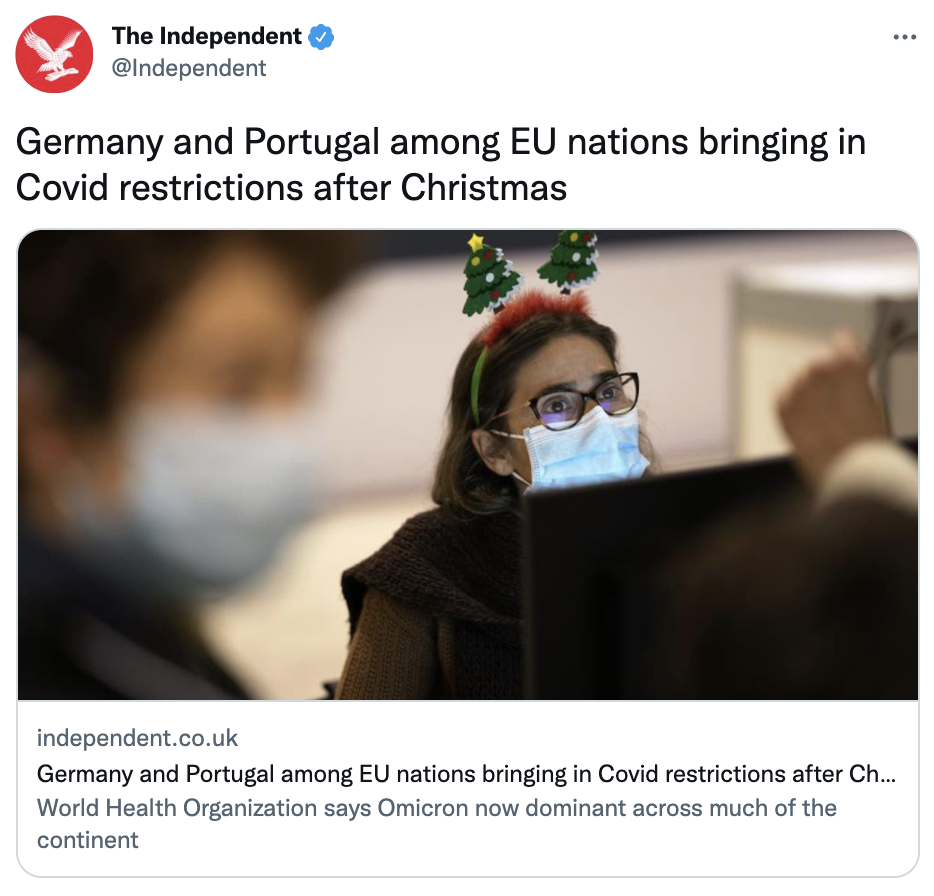Click the woman's blue face mask in photo
Image resolution: width=934 pixels, height=896 pixels.
tap(586, 448)
